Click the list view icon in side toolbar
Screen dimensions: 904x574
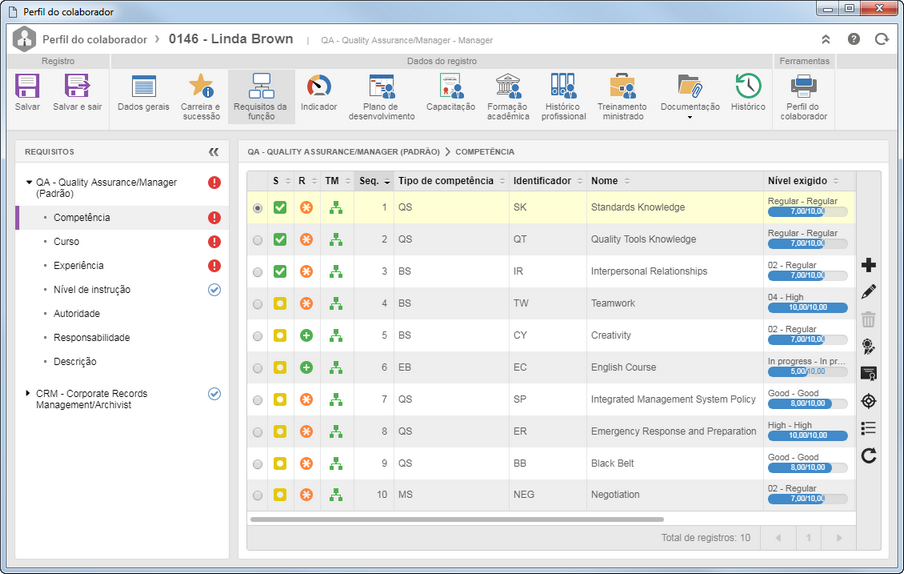coord(868,428)
